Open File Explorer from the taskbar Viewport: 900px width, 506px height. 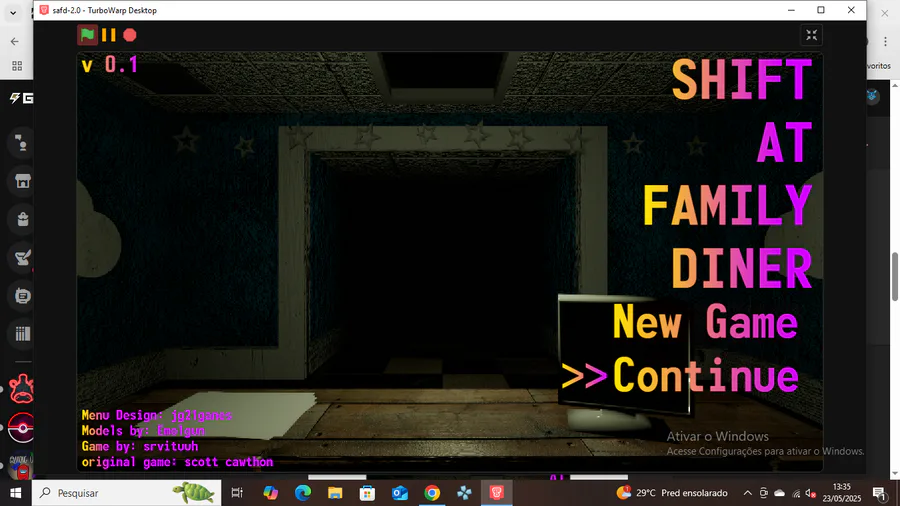(x=335, y=493)
